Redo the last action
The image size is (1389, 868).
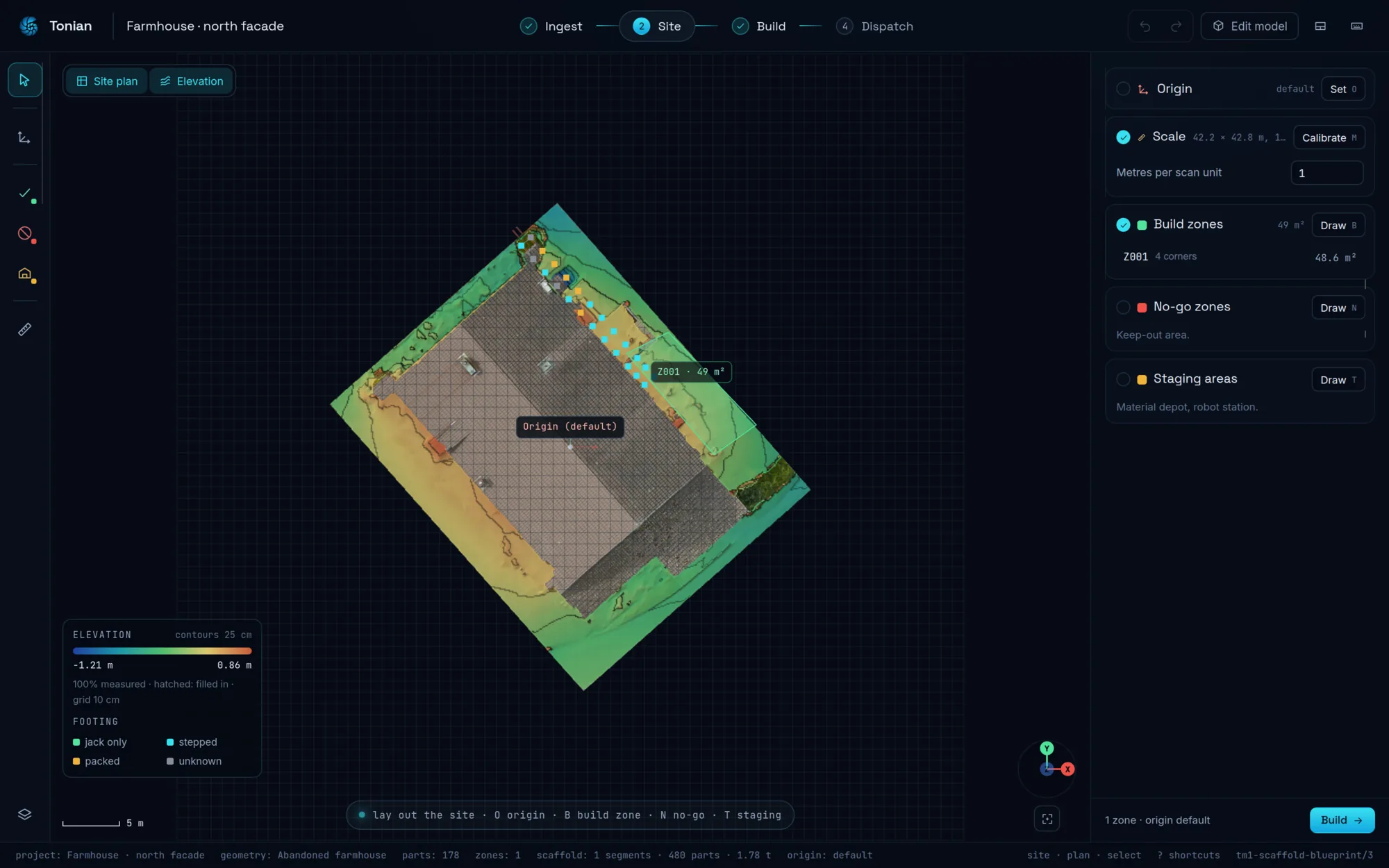[1176, 26]
